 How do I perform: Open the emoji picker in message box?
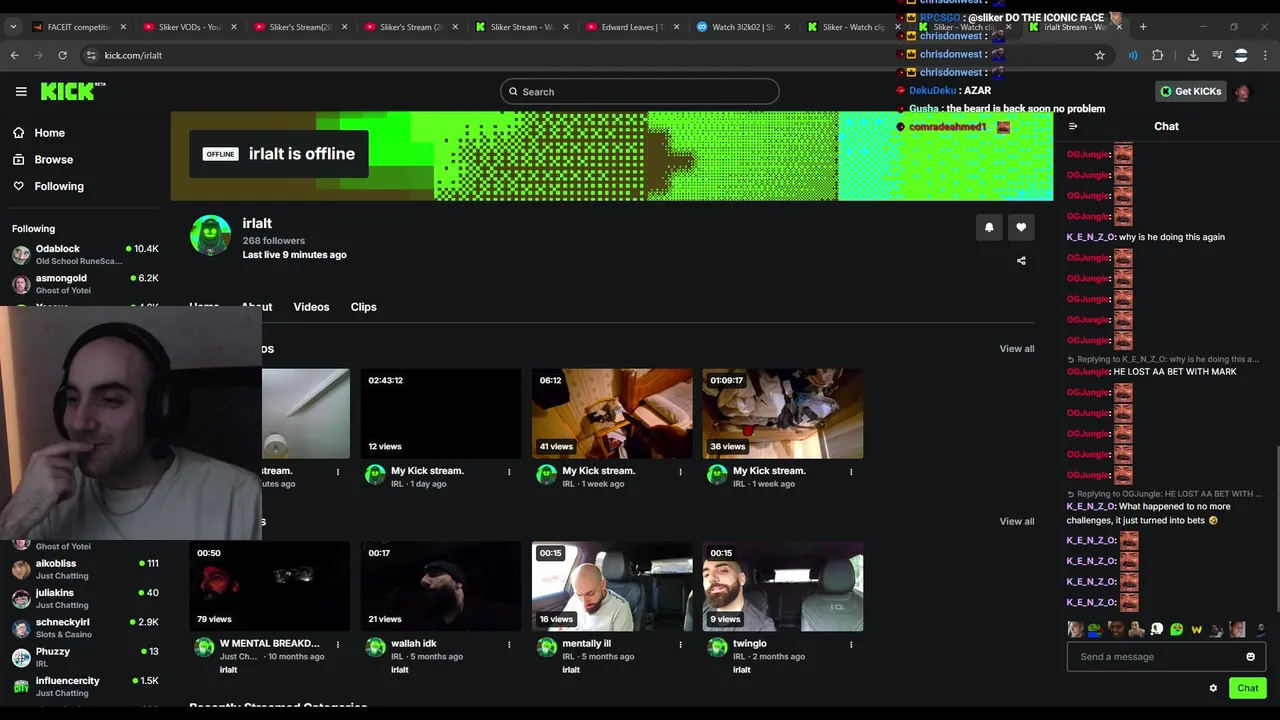[x=1250, y=657]
